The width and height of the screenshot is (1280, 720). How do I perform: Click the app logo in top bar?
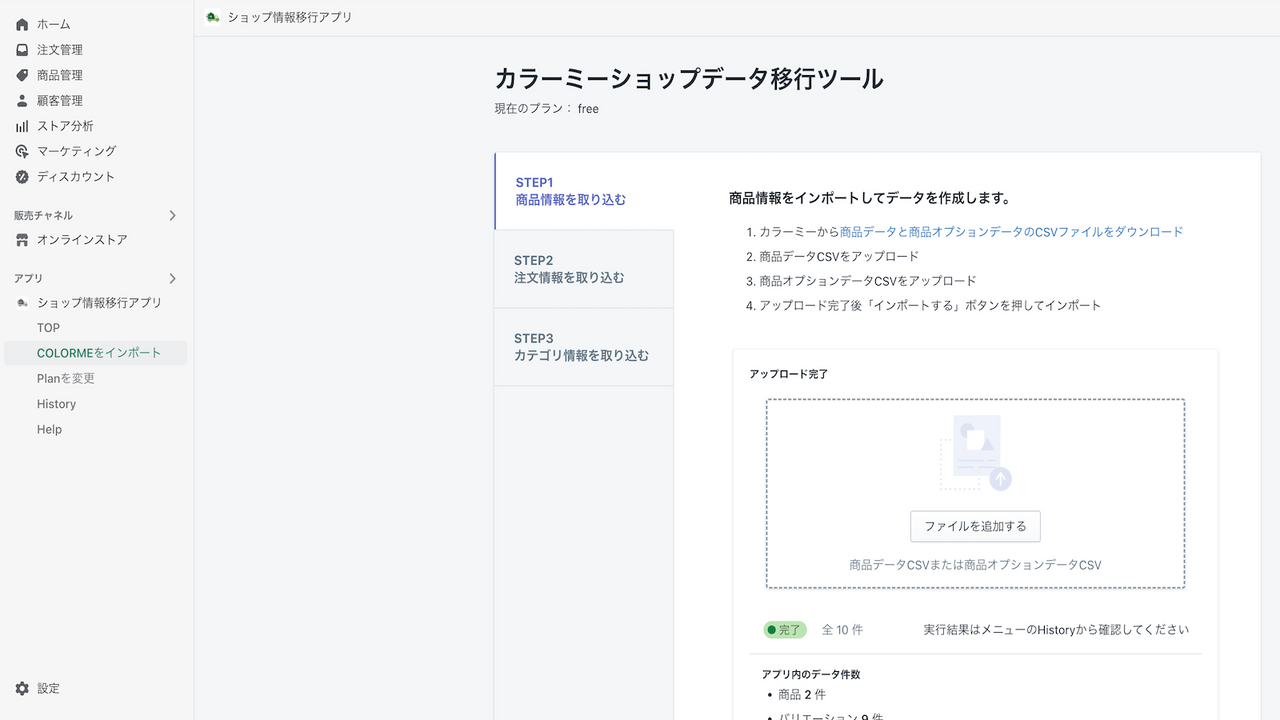coord(212,17)
